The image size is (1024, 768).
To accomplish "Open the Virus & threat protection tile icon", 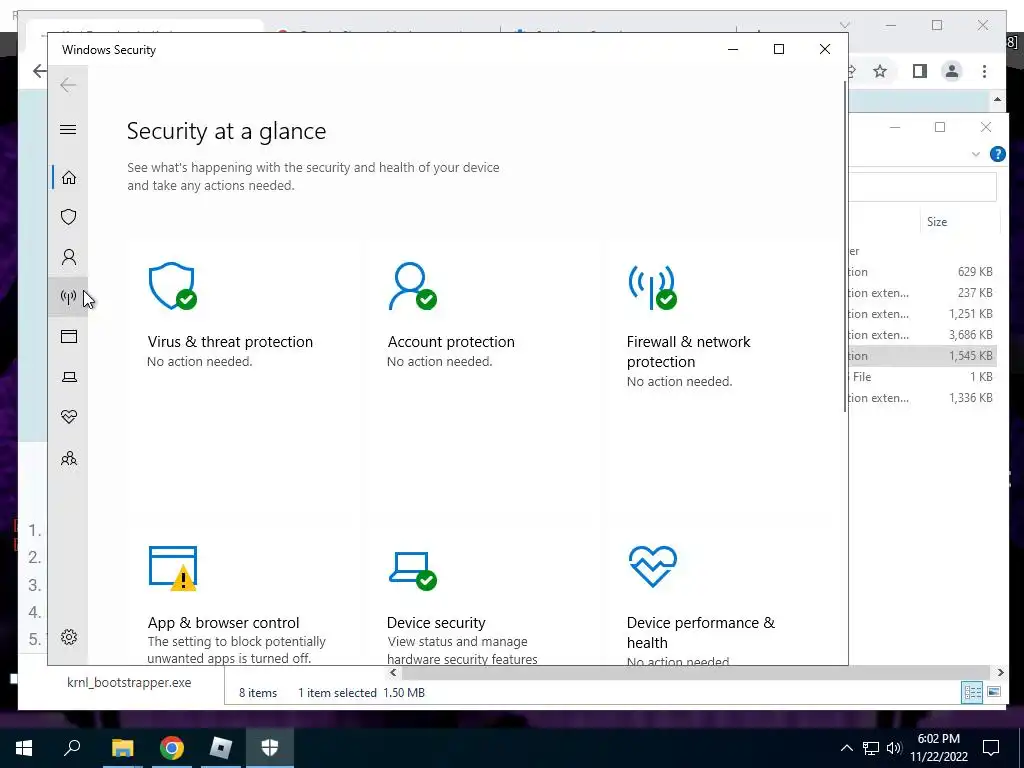I will coord(172,286).
